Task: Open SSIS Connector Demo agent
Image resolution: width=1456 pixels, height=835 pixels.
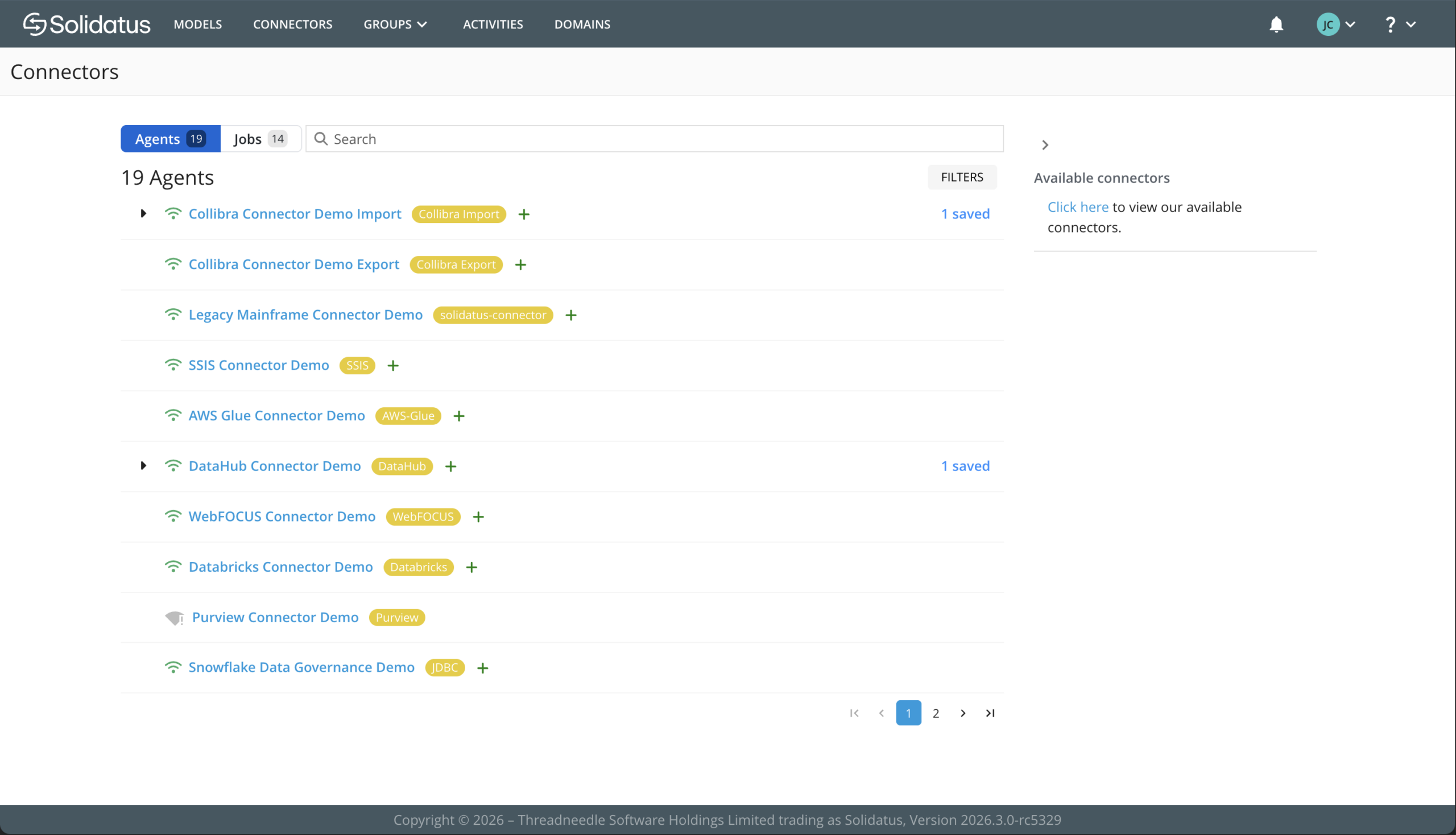Action: click(x=259, y=365)
